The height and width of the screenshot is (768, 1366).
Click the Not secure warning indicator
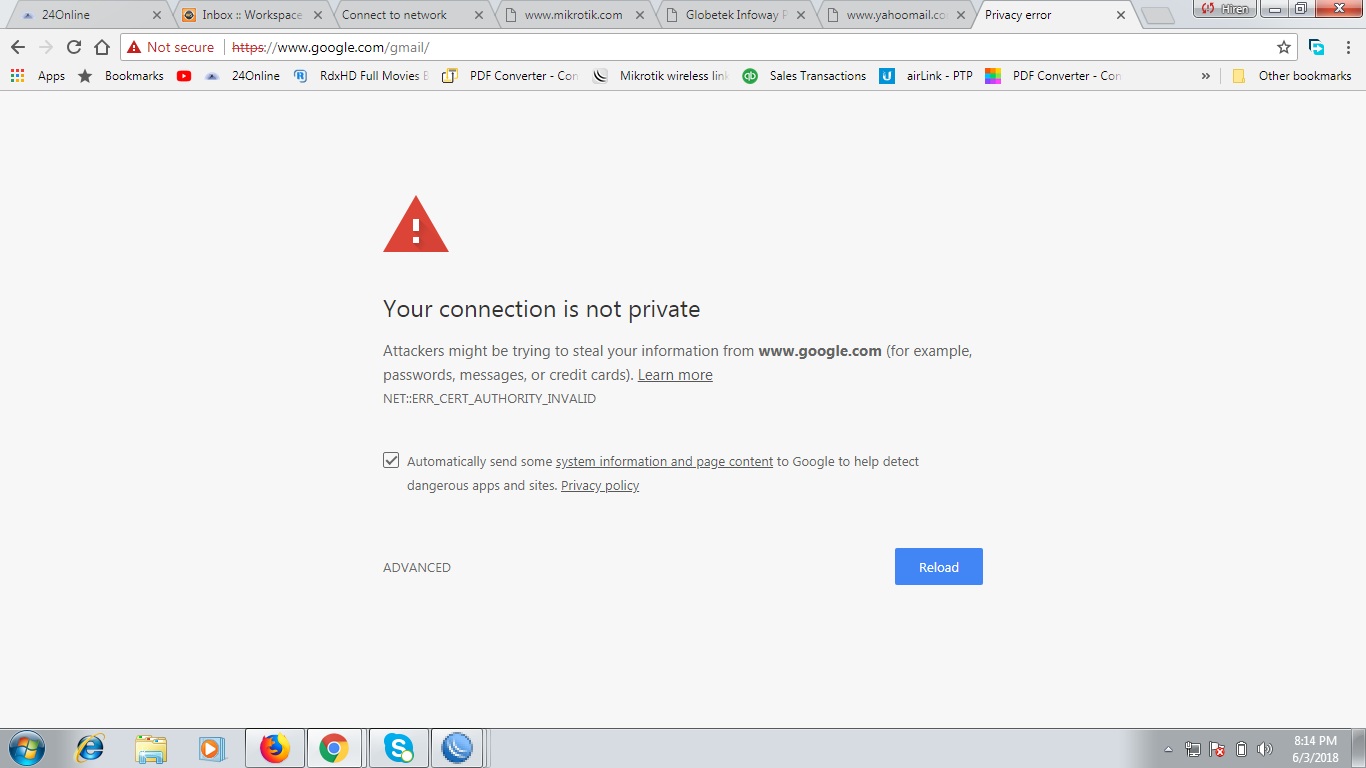coord(170,47)
